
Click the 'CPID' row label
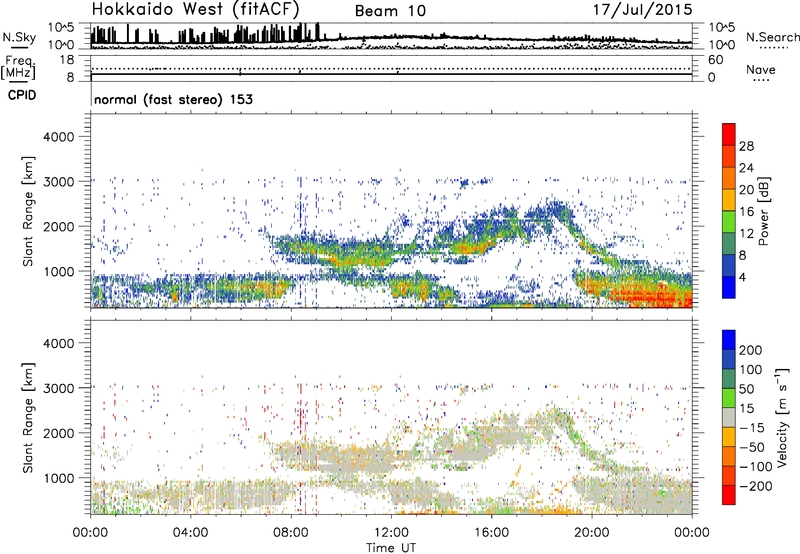(x=21, y=95)
